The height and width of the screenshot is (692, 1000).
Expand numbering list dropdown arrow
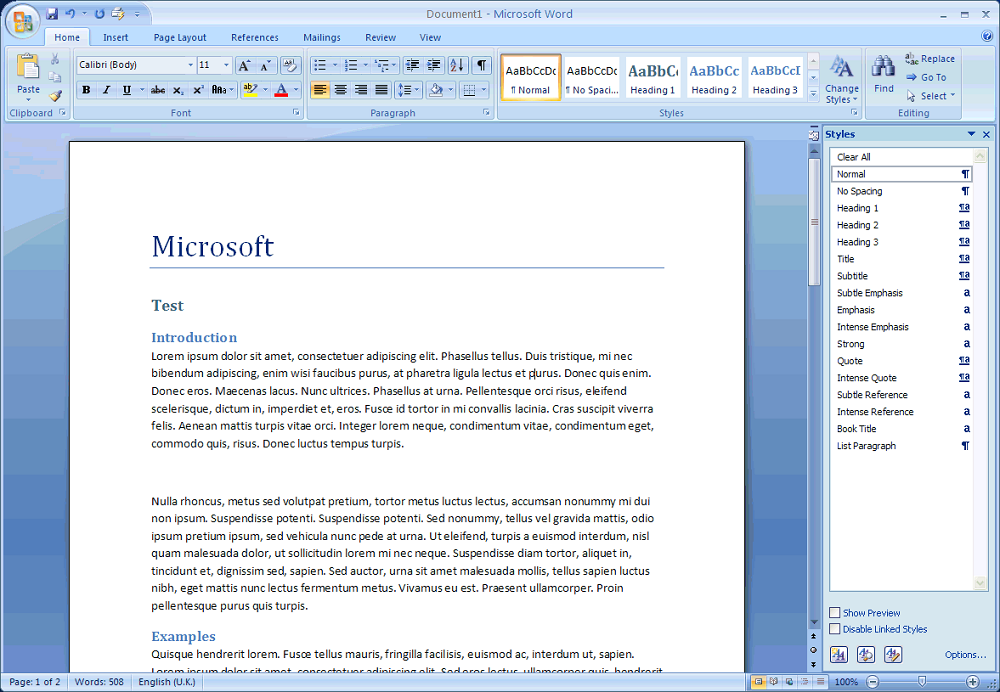365,65
